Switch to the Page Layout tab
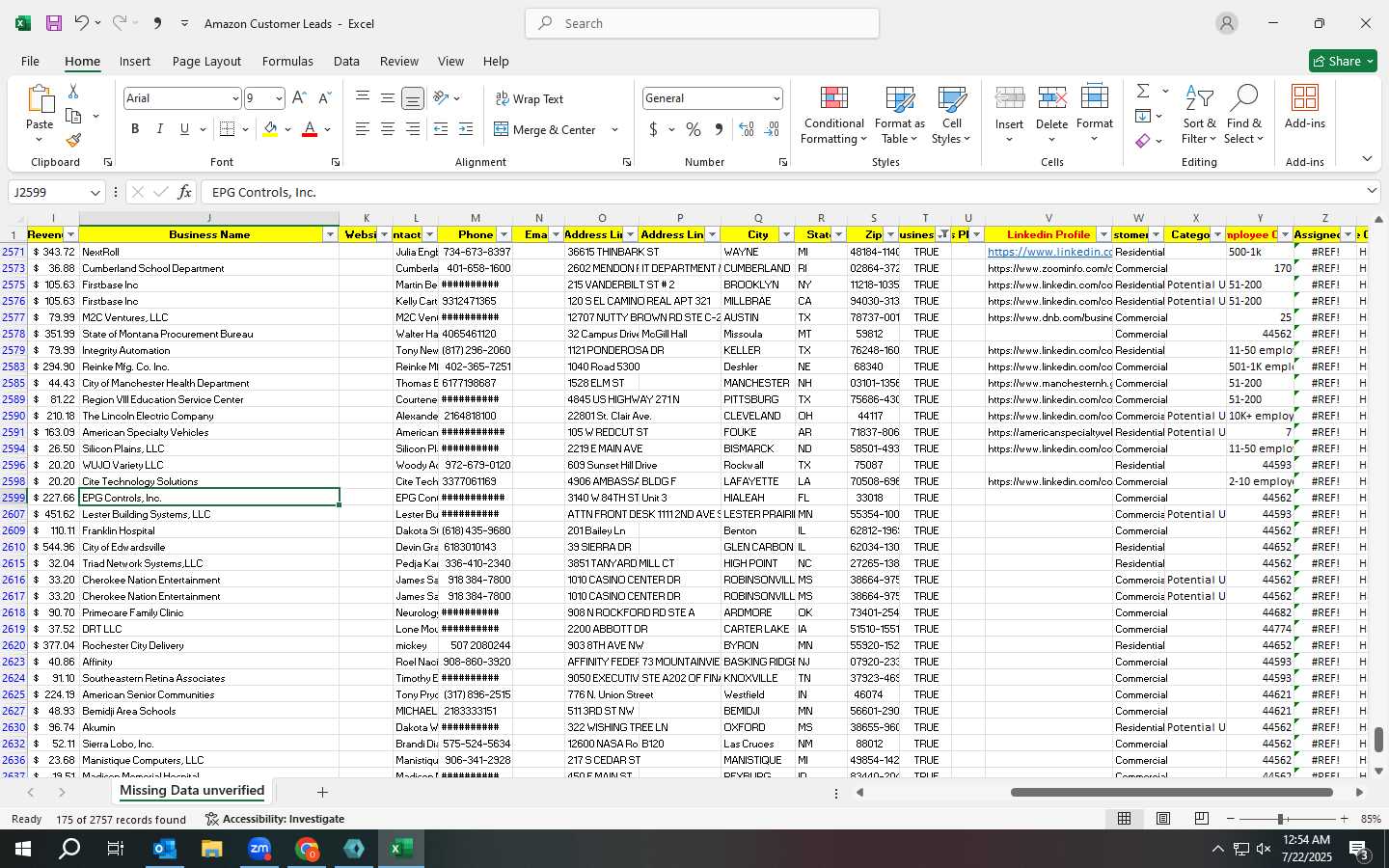The image size is (1389, 868). [206, 61]
